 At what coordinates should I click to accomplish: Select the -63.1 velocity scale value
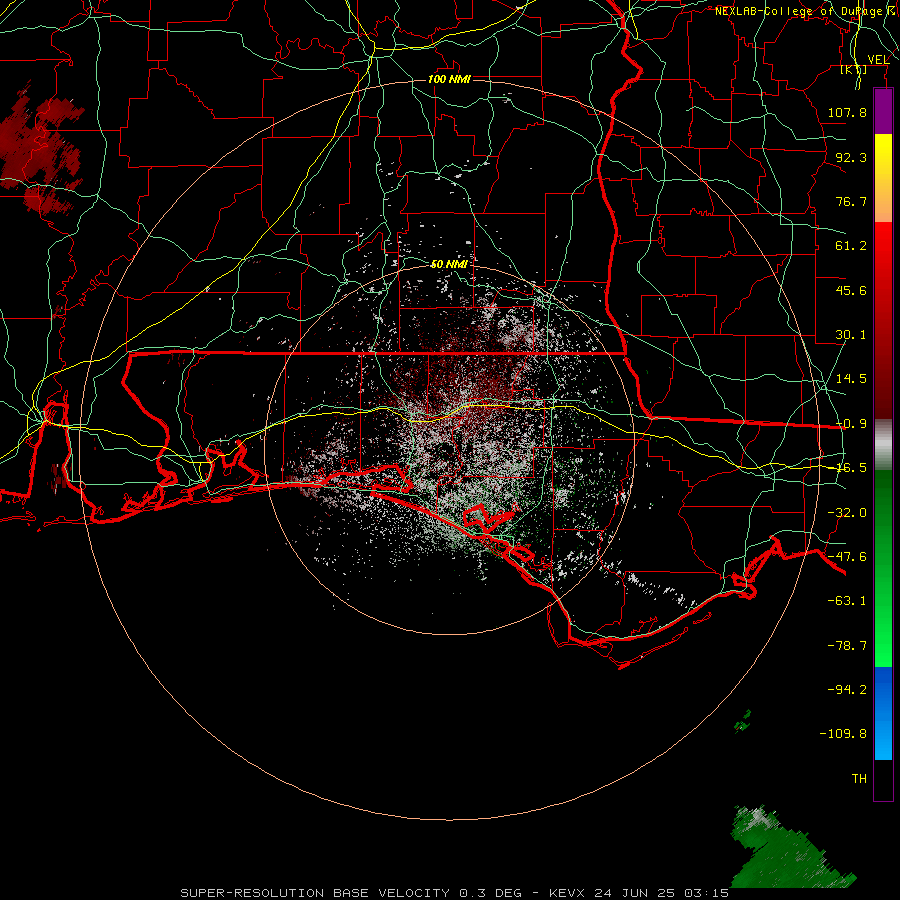(x=847, y=601)
